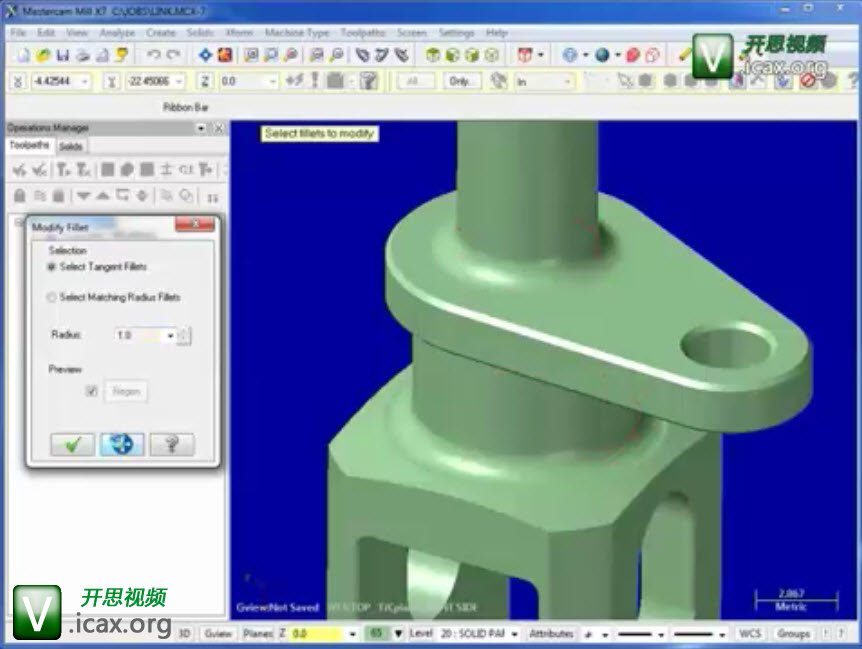
Task: Click the Y coordinate lock icon
Action: click(112, 81)
